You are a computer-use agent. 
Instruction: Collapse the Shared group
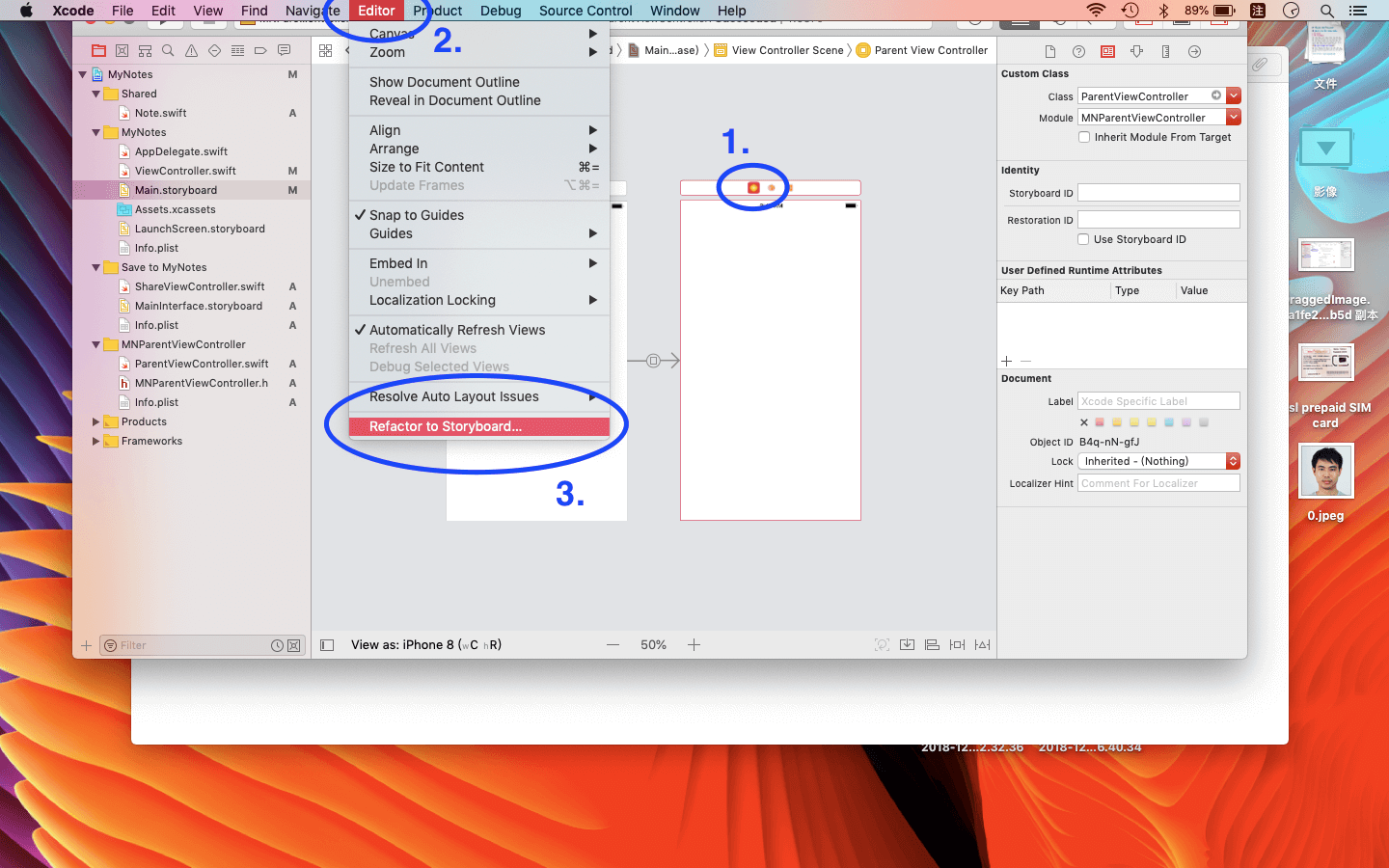pos(96,94)
